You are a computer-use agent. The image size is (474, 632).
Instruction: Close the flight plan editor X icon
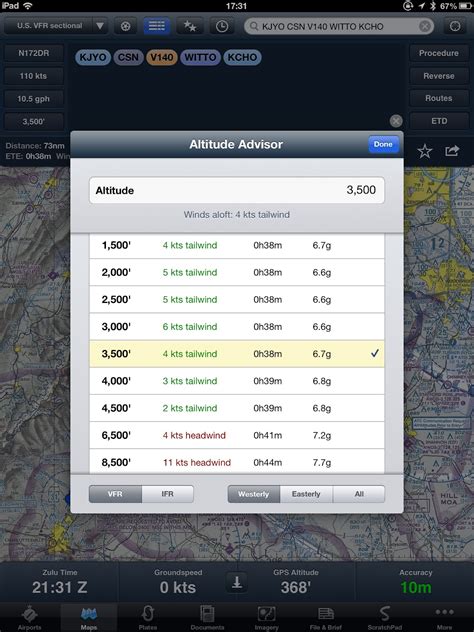[x=396, y=121]
